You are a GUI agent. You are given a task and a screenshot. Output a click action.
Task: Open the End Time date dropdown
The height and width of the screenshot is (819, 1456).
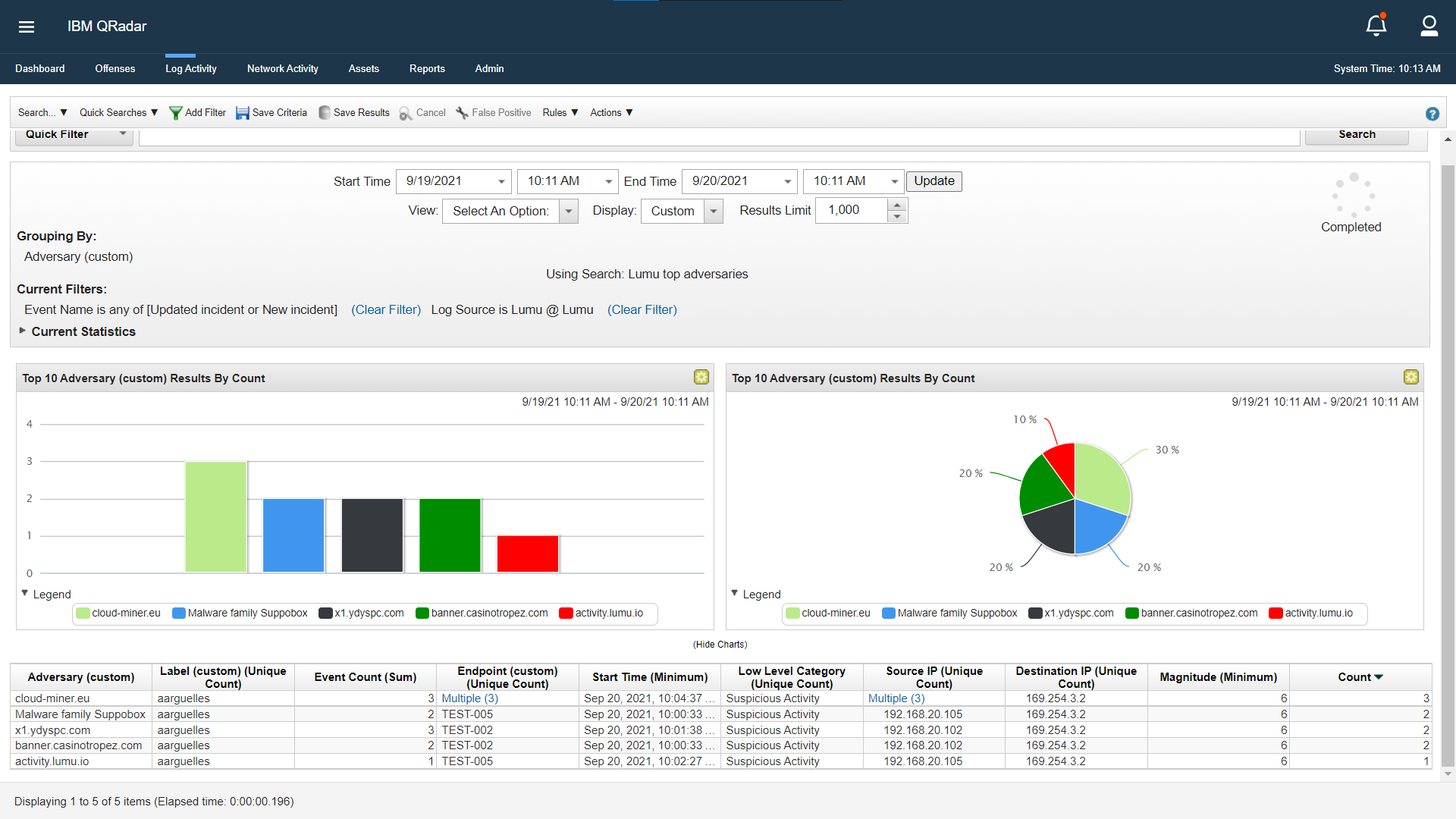[787, 182]
